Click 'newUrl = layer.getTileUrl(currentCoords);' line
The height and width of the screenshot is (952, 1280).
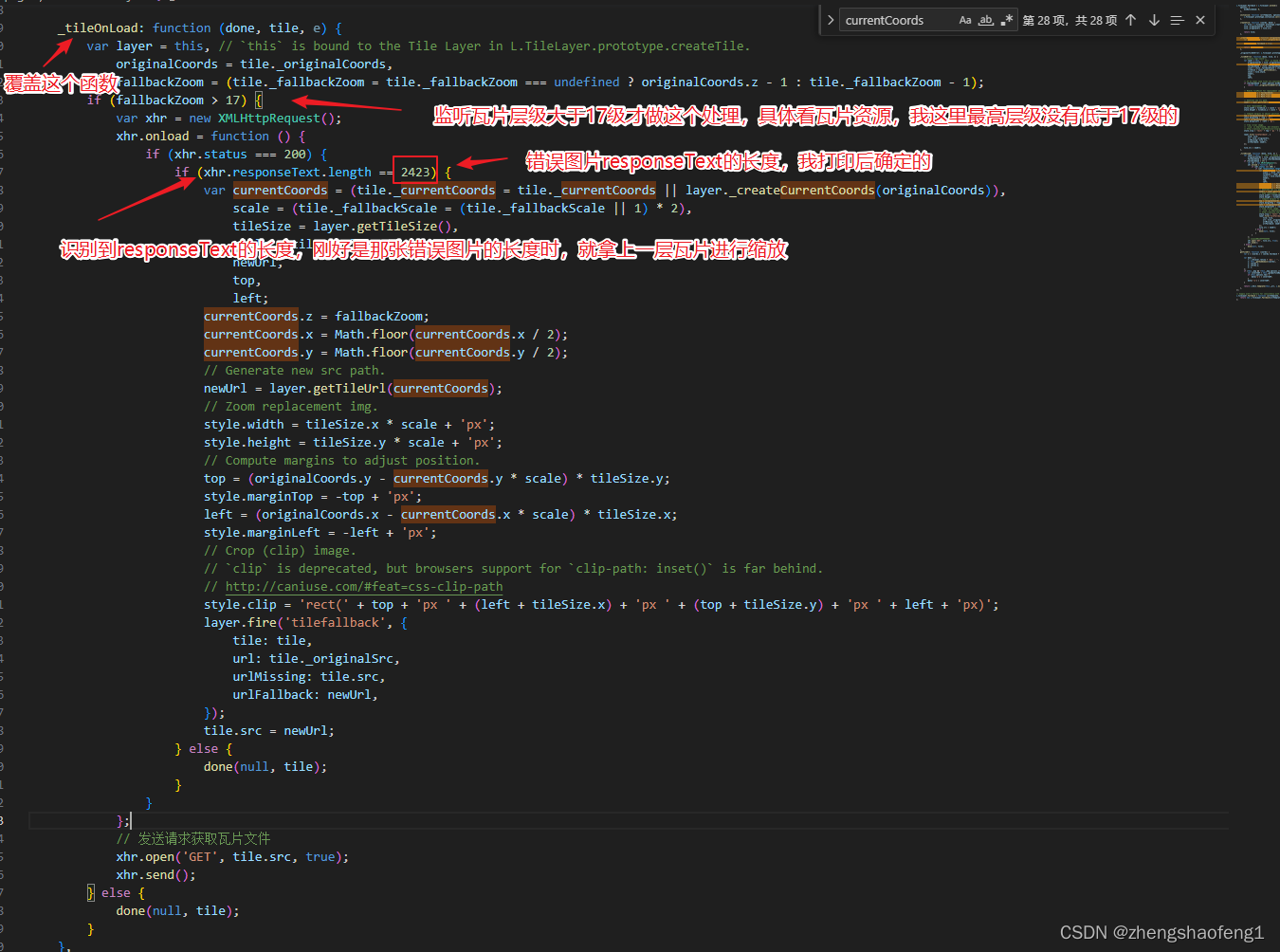pos(353,389)
